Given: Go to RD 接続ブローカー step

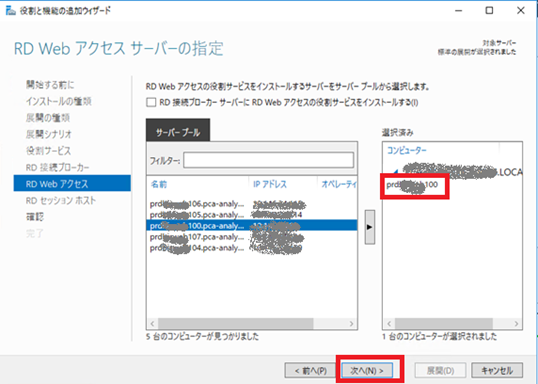Looking at the screenshot, I should point(57,167).
